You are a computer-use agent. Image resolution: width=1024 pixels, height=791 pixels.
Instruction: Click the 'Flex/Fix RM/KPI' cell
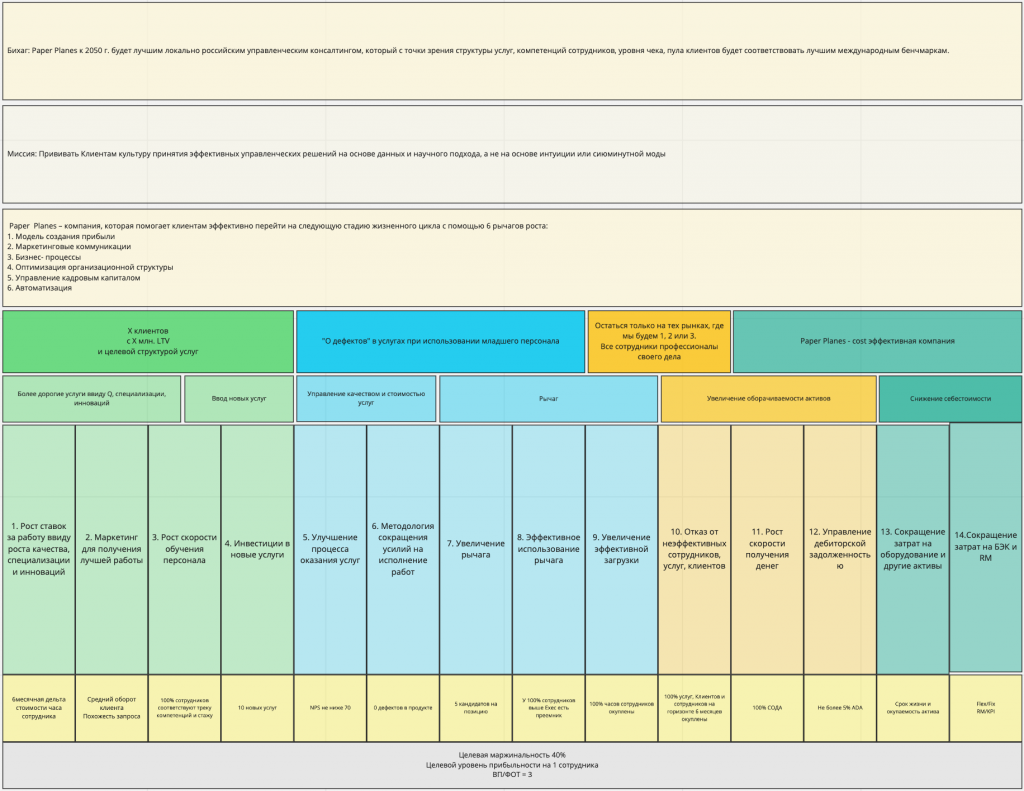coord(985,708)
